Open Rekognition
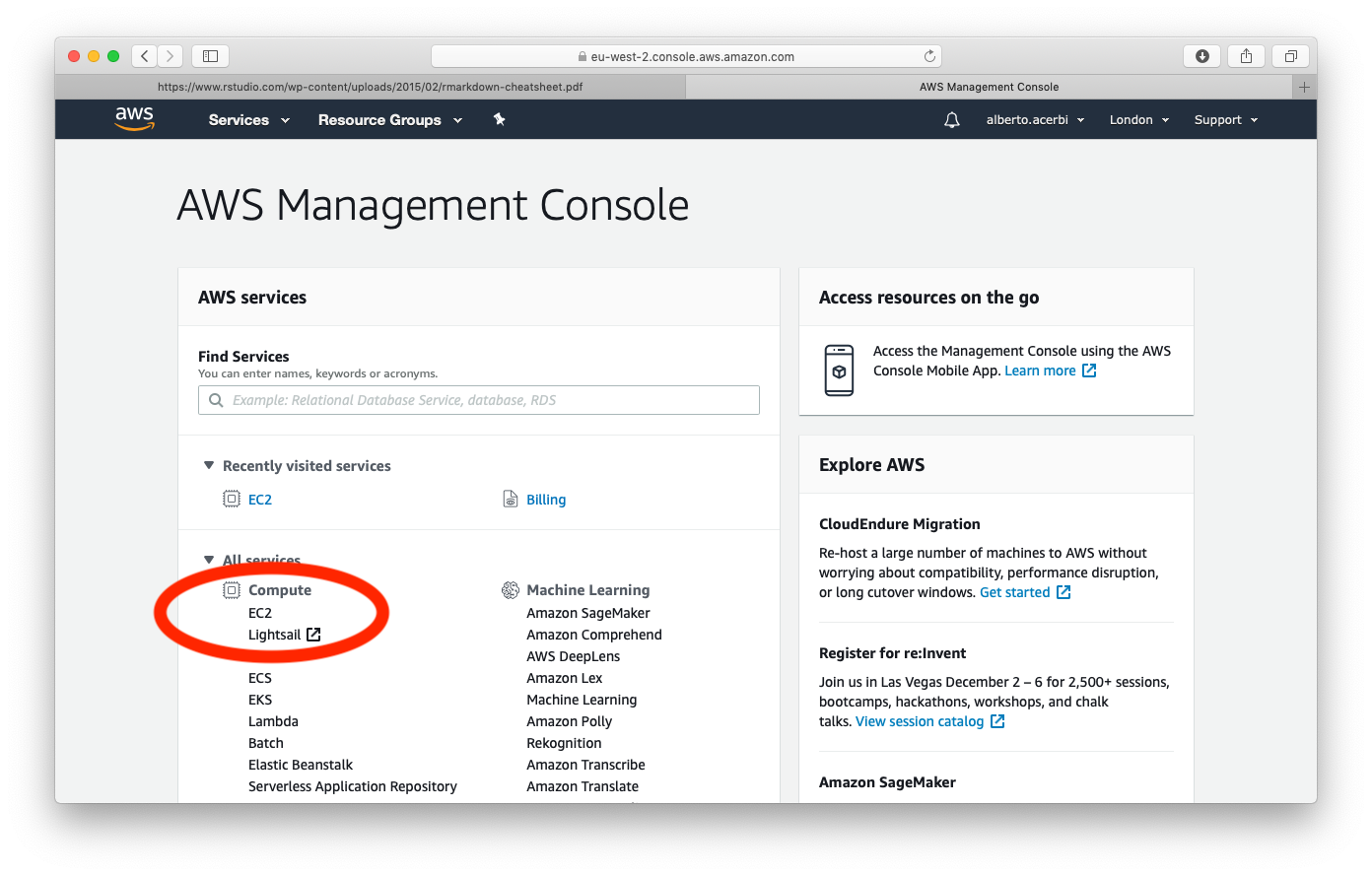 click(x=564, y=743)
